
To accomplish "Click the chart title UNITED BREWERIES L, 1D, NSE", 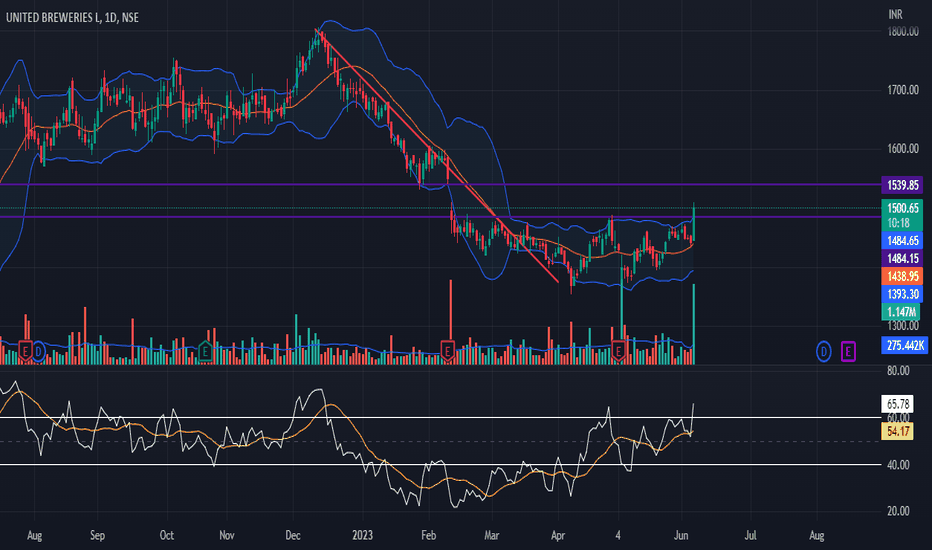I will click(73, 18).
